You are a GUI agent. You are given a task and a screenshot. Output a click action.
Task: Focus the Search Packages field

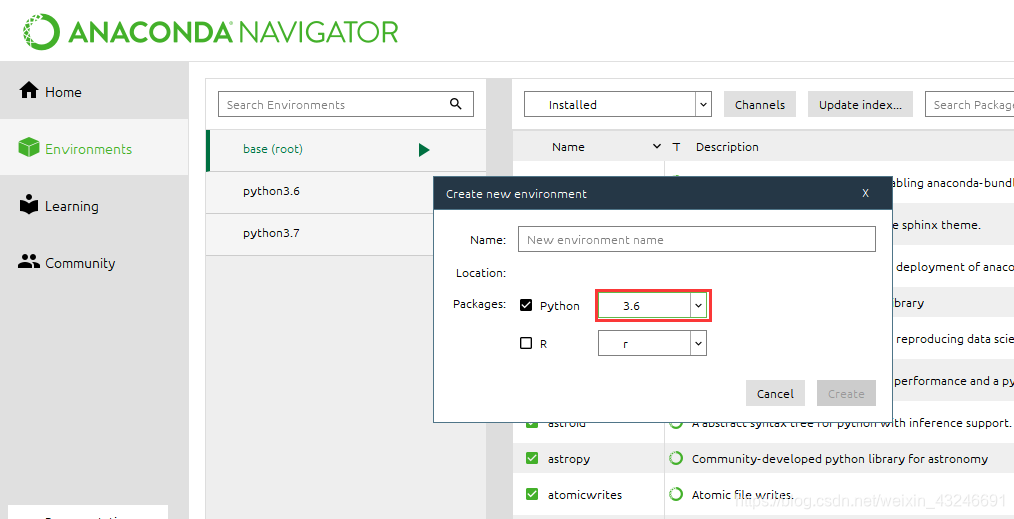pyautogui.click(x=969, y=104)
